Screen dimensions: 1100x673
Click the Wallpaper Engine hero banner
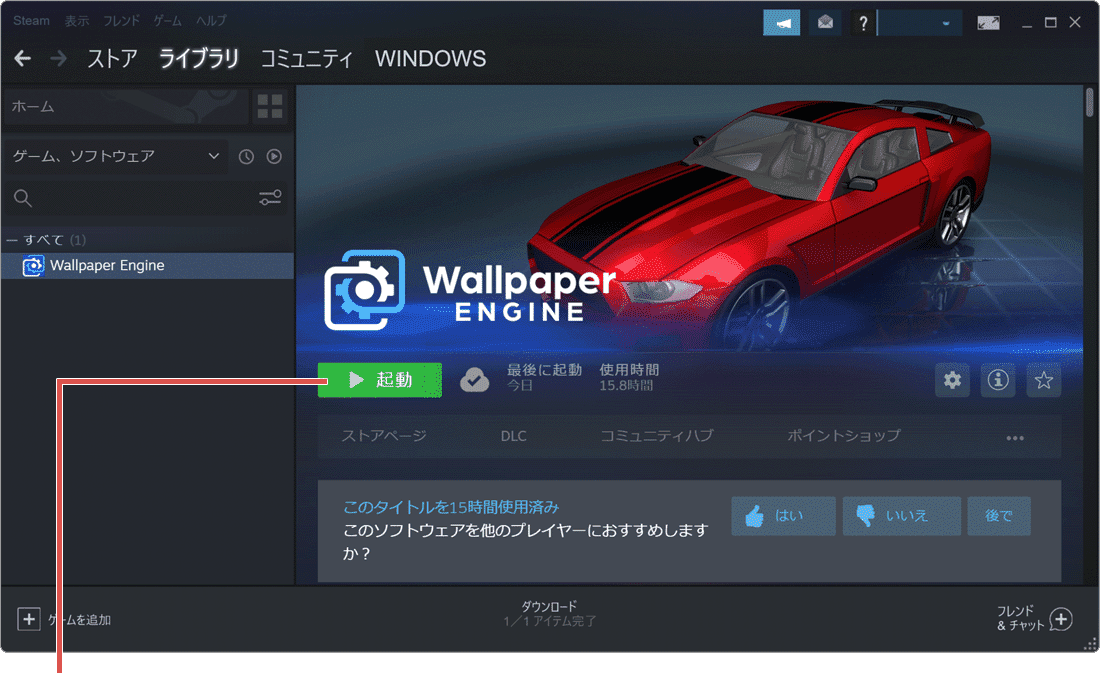690,218
